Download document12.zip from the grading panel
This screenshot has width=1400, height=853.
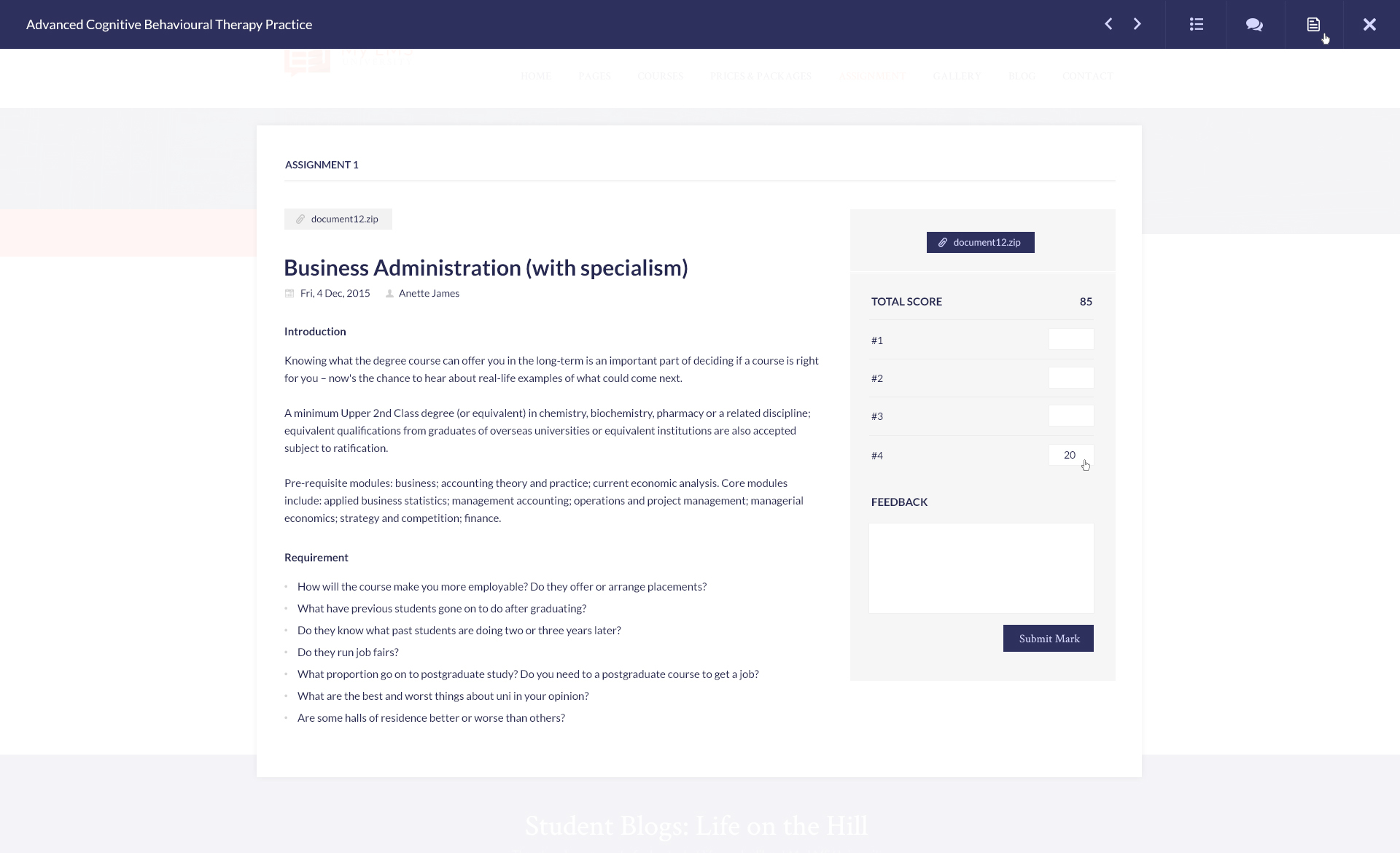click(x=987, y=243)
